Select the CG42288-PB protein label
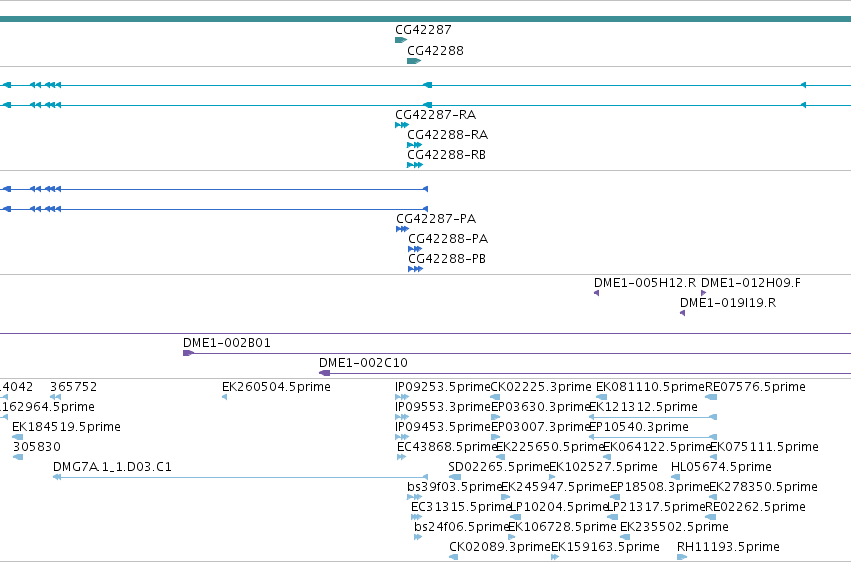 (x=447, y=259)
